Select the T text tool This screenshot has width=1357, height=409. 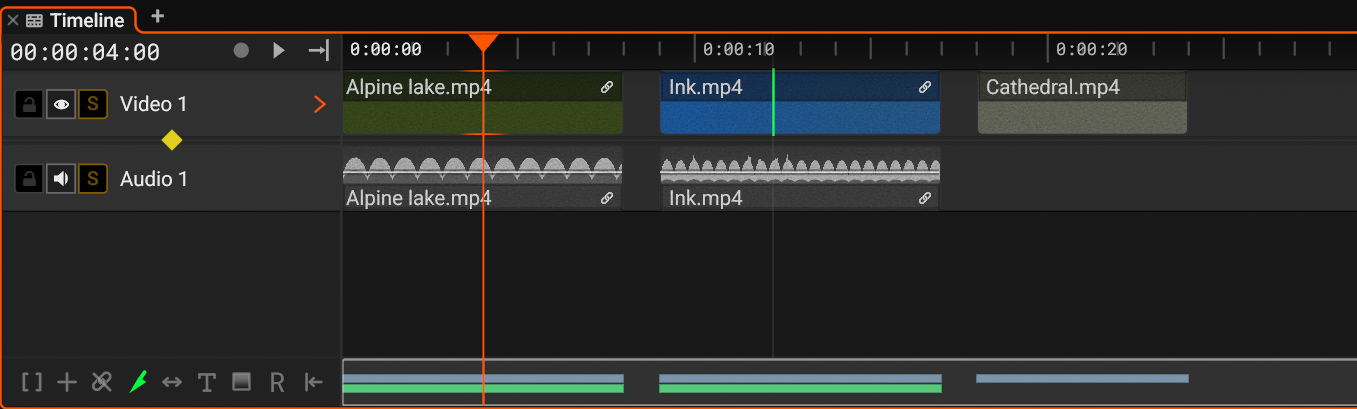(x=206, y=382)
